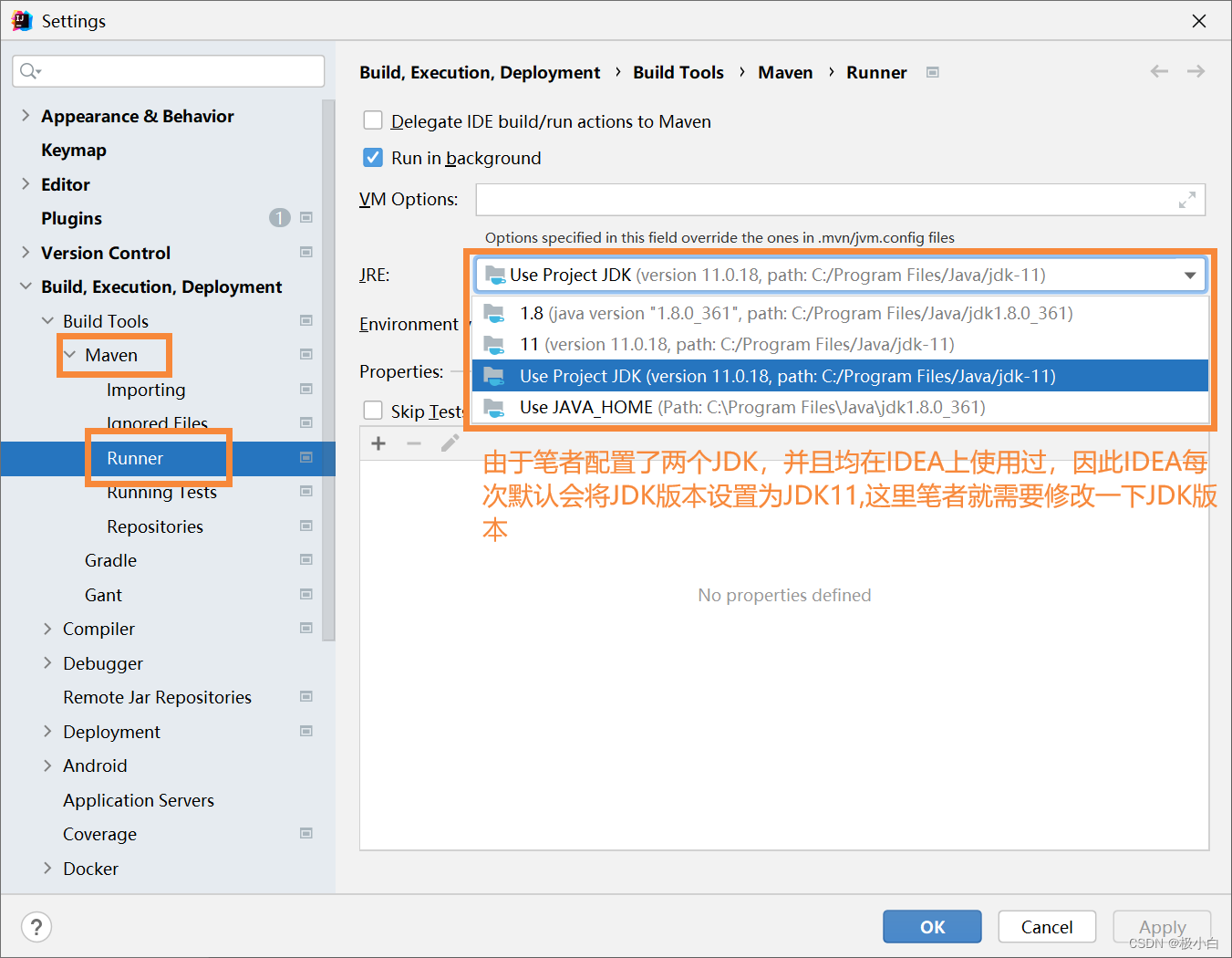Viewport: 1232px width, 958px height.
Task: Focus the settings search field
Action: click(x=169, y=71)
